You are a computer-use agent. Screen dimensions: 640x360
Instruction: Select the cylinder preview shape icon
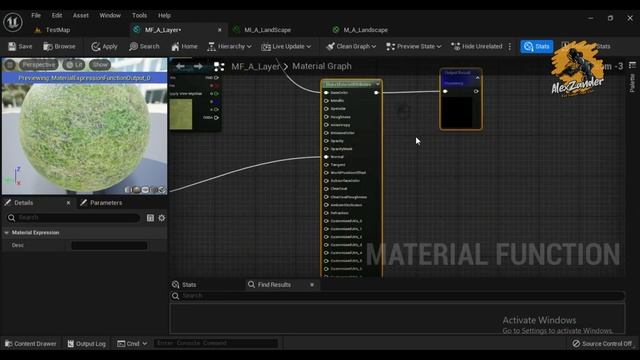[x=128, y=190]
